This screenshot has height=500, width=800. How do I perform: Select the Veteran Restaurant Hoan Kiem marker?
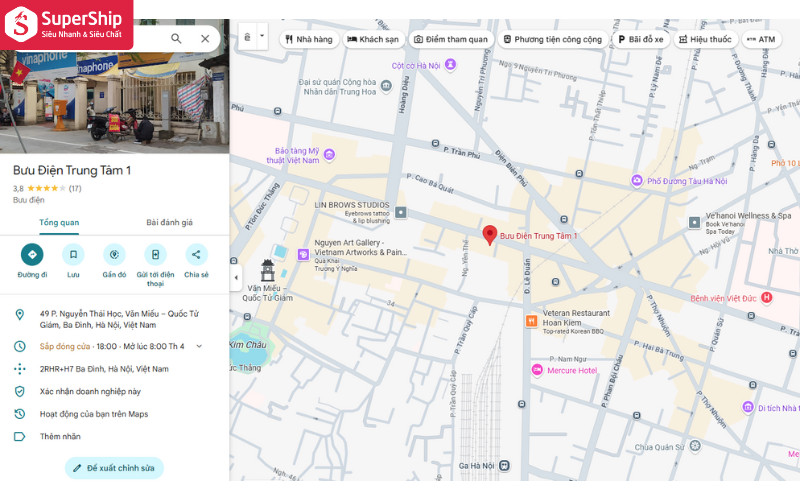coord(532,321)
